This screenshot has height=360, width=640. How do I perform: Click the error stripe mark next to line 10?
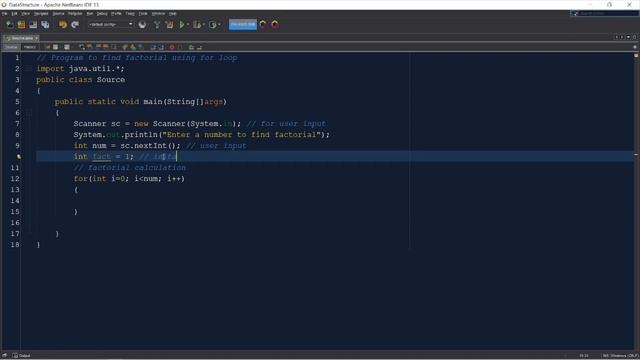coord(636,155)
